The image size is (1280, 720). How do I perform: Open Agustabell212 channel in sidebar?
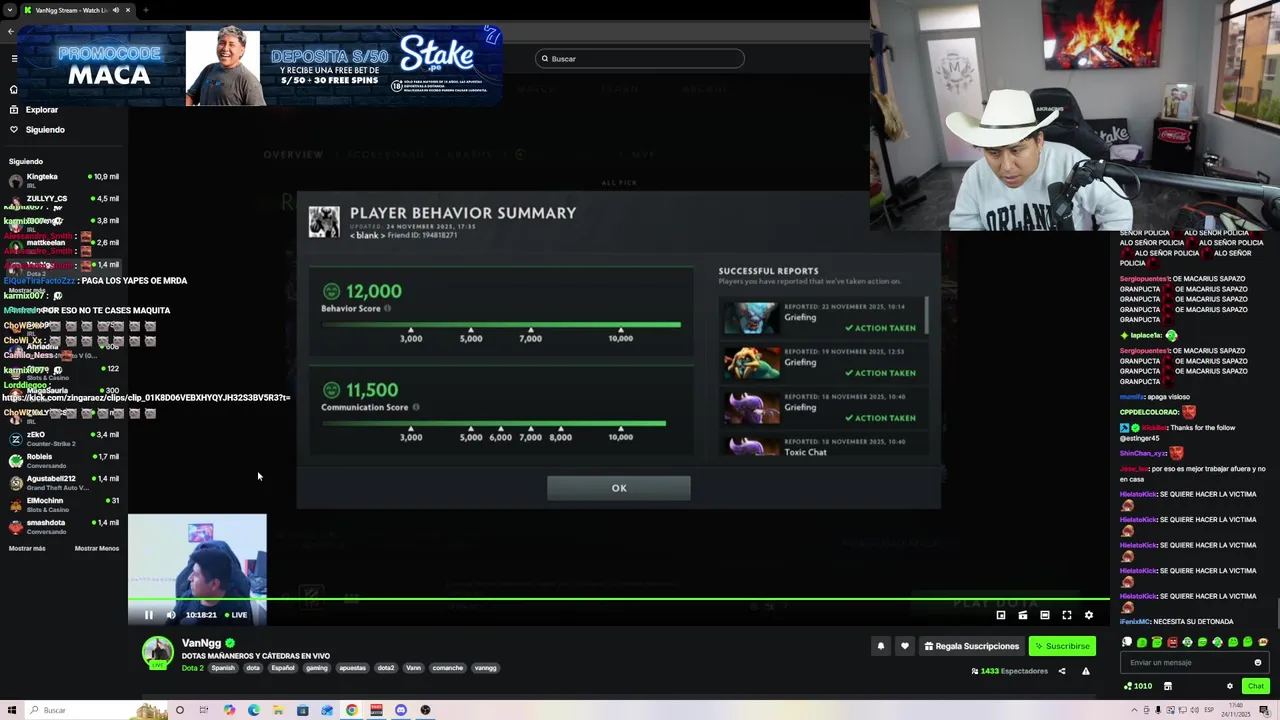tap(64, 483)
